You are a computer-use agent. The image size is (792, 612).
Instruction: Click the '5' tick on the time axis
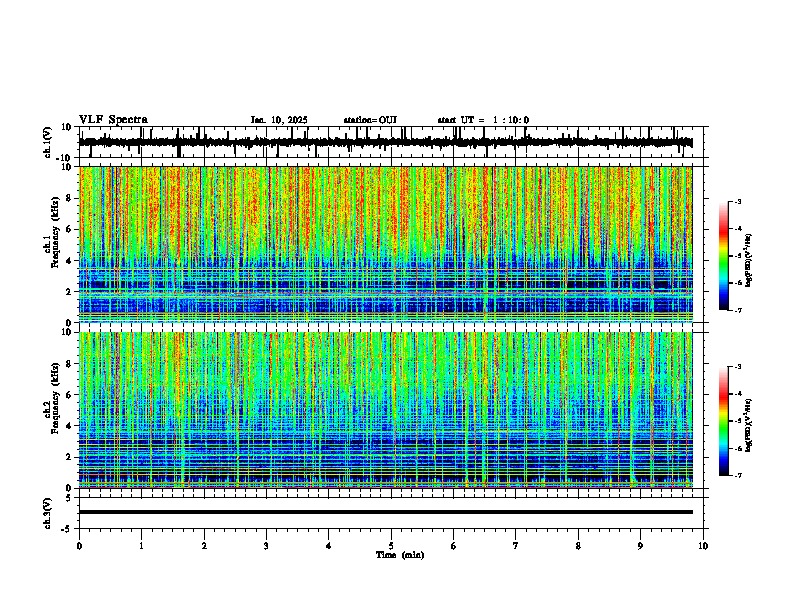391,546
